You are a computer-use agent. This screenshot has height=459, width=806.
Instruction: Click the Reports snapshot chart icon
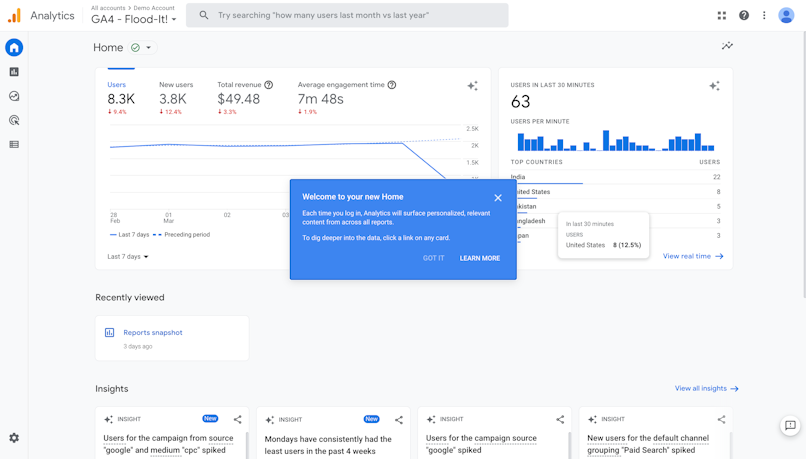coord(109,333)
